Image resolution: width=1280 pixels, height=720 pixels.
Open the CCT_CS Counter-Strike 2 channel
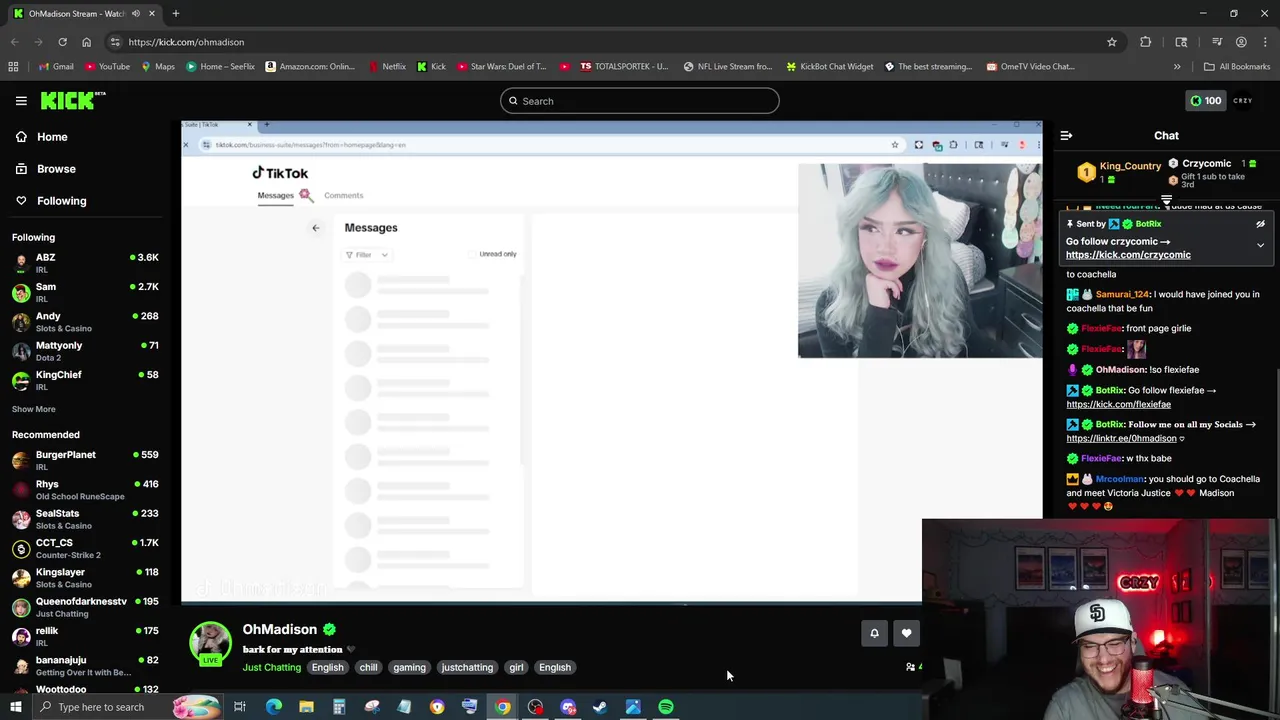pyautogui.click(x=85, y=548)
